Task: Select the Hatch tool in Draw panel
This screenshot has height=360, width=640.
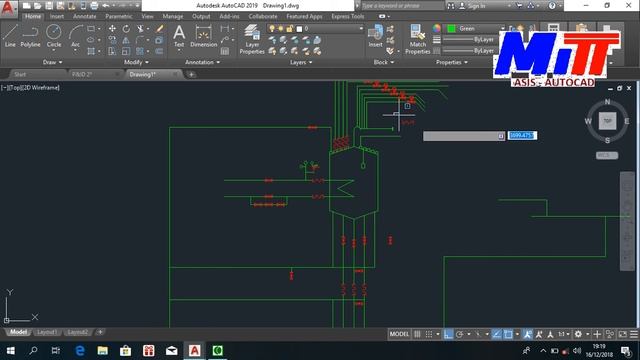Action: (x=91, y=51)
